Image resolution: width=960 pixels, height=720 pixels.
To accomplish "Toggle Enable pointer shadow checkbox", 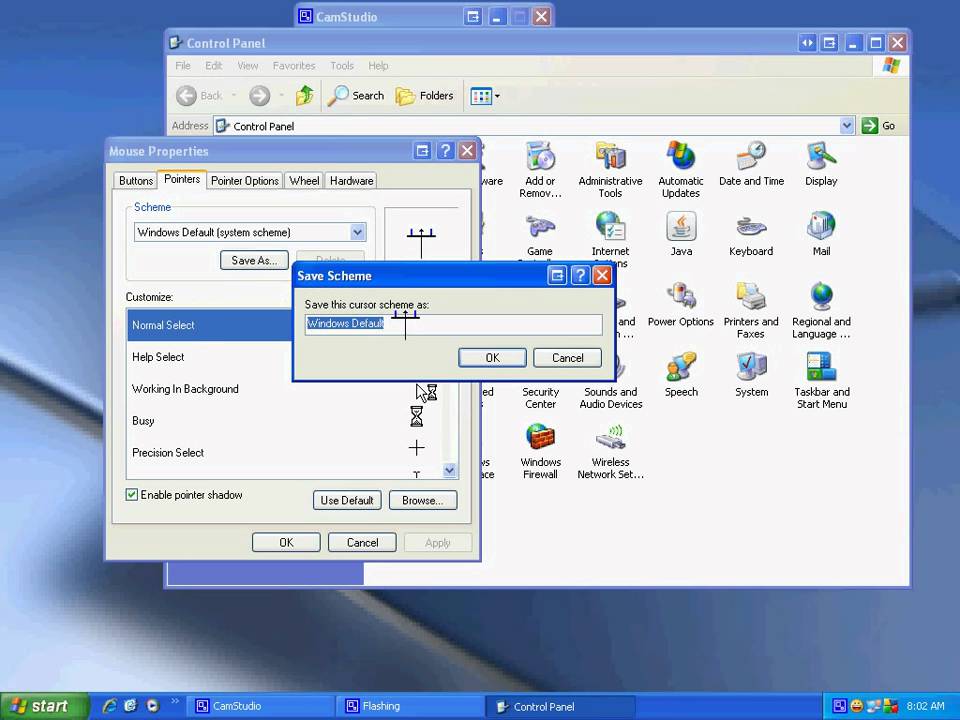I will 132,495.
